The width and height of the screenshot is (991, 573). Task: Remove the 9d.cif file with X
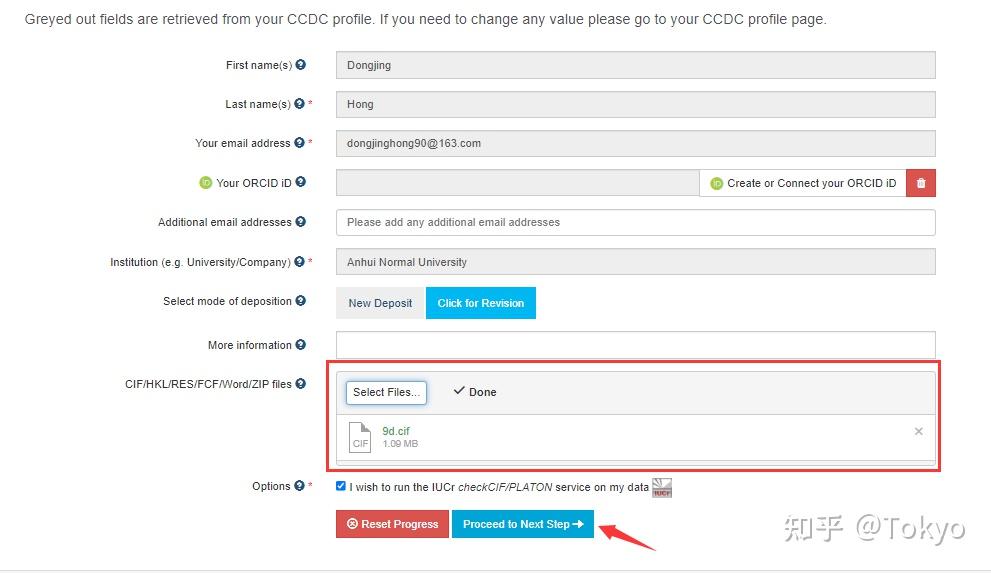pyautogui.click(x=919, y=432)
